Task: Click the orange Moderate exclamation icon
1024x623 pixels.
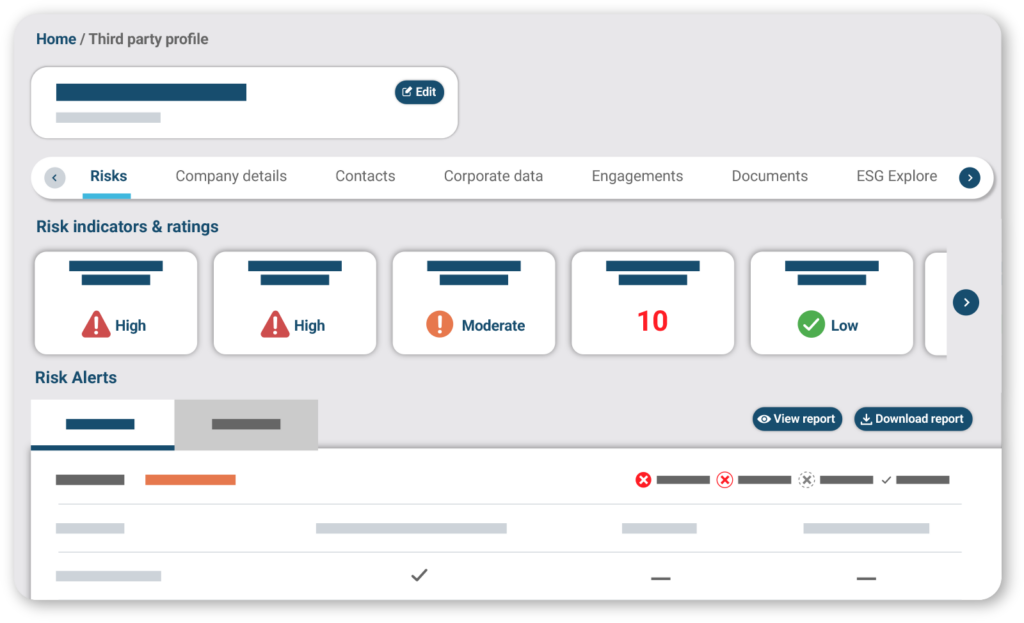Action: [439, 325]
